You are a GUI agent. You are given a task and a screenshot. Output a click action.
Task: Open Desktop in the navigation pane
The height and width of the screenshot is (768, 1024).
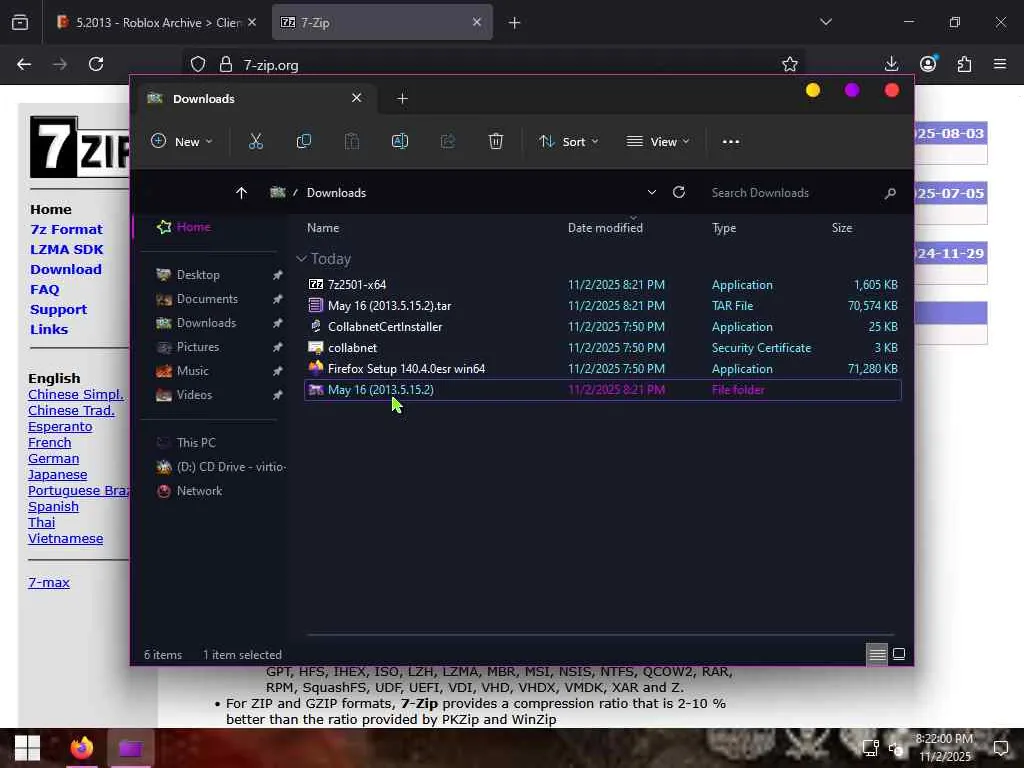197,275
